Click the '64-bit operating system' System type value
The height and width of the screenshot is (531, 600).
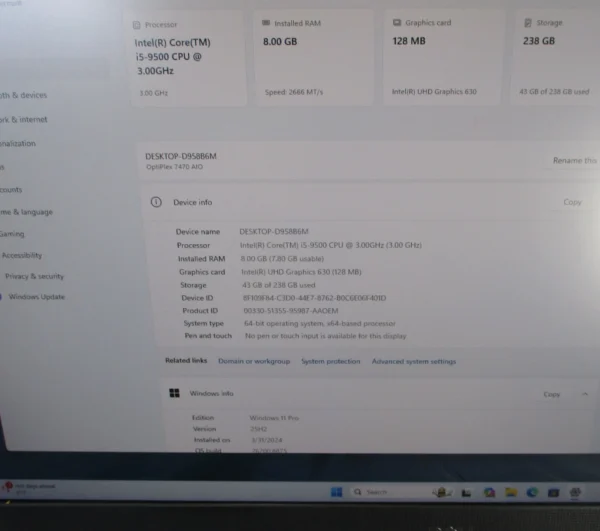(x=320, y=324)
